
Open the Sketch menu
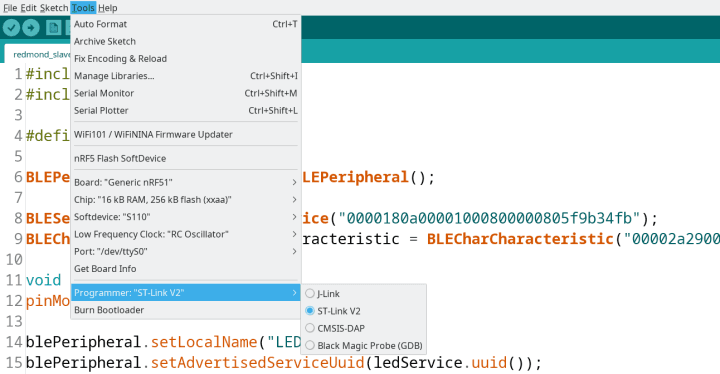click(54, 8)
